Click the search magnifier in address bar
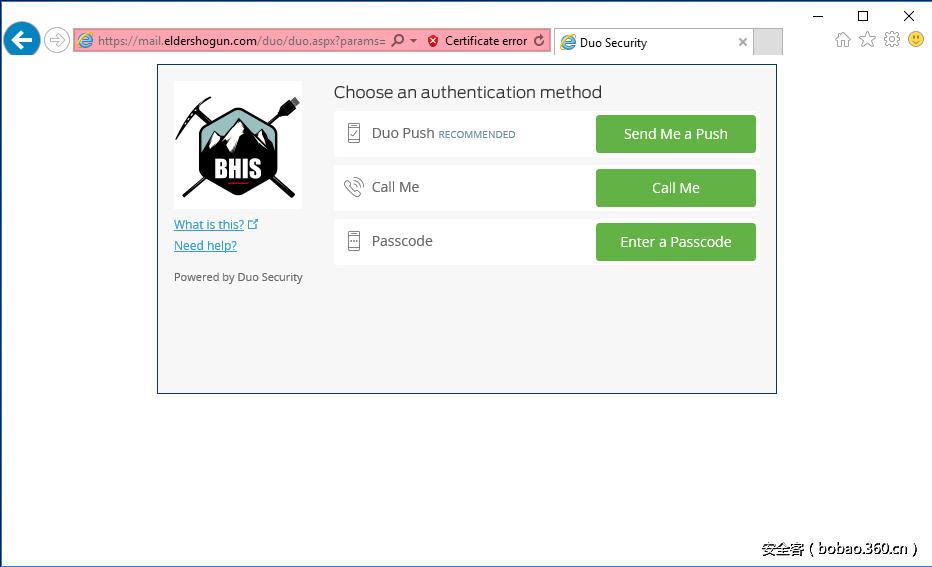932x567 pixels. pos(397,41)
